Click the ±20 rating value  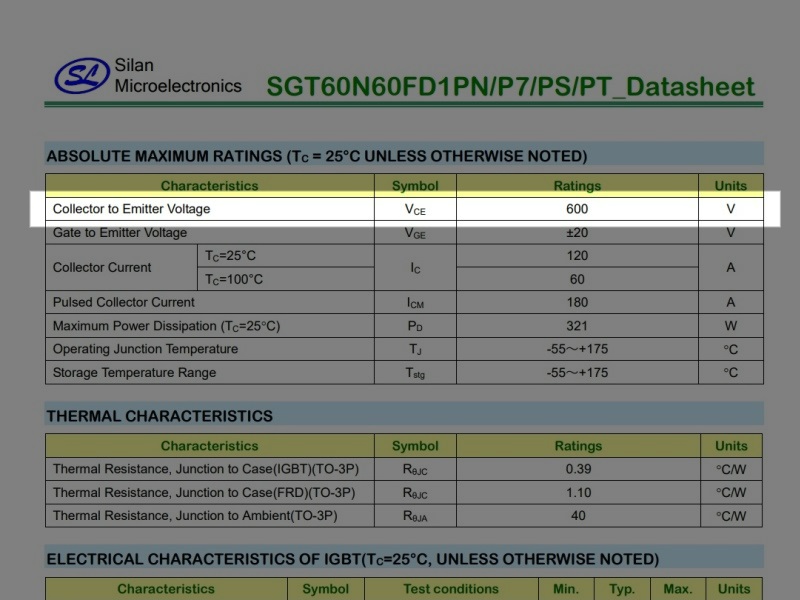[x=577, y=233]
